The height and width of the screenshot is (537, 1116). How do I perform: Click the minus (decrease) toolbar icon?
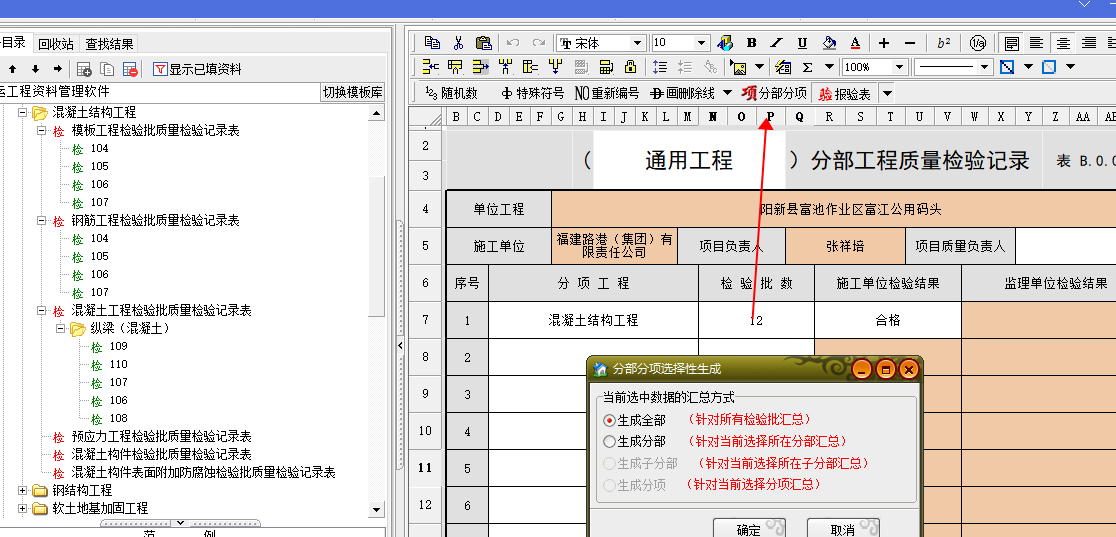[x=910, y=43]
